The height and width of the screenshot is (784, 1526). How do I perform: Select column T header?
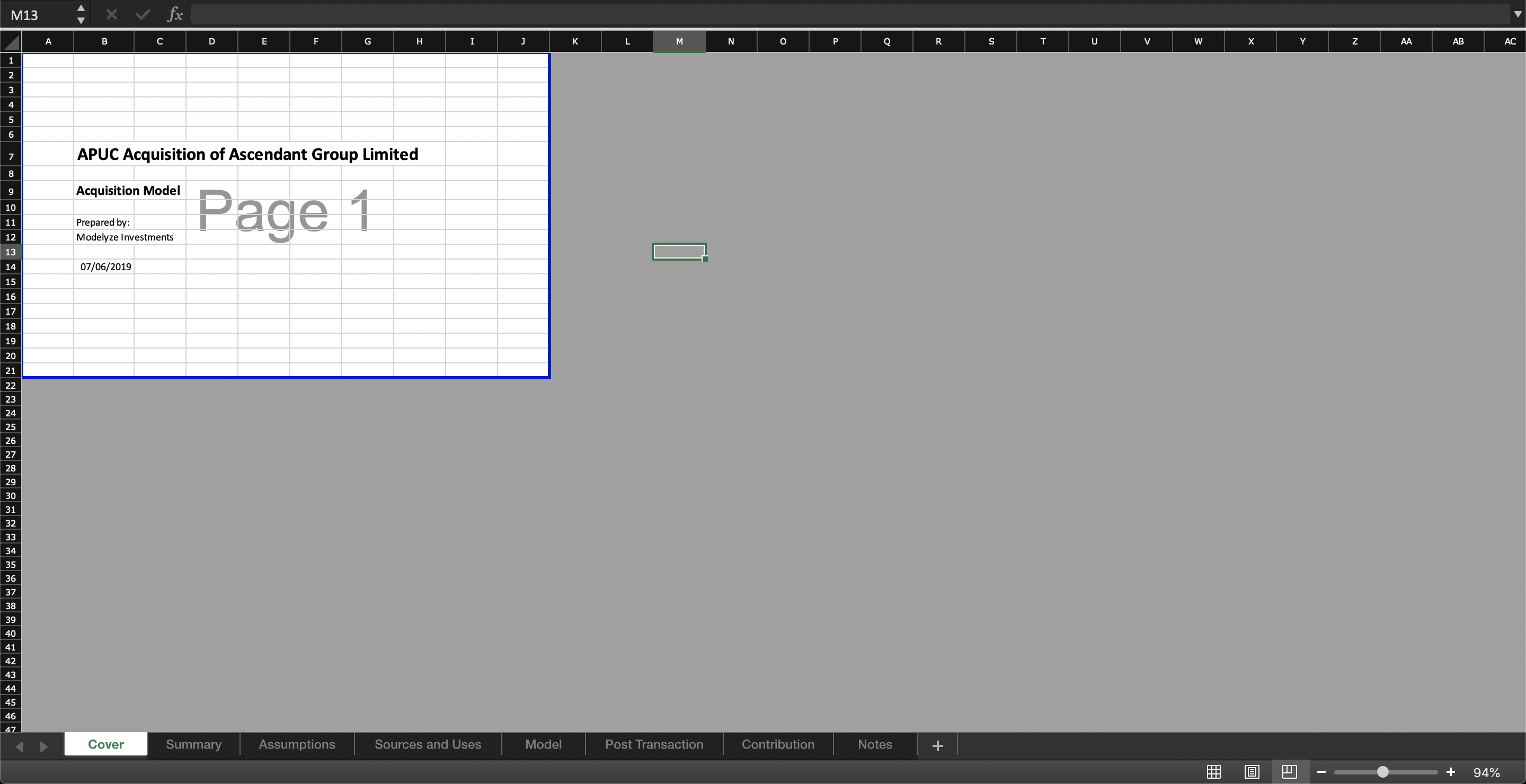click(x=1043, y=41)
